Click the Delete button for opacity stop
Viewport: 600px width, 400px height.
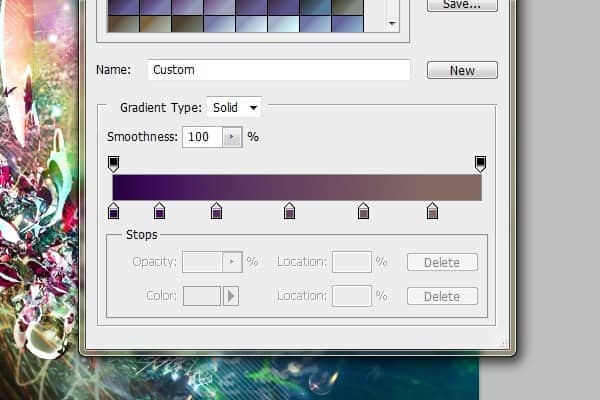442,262
